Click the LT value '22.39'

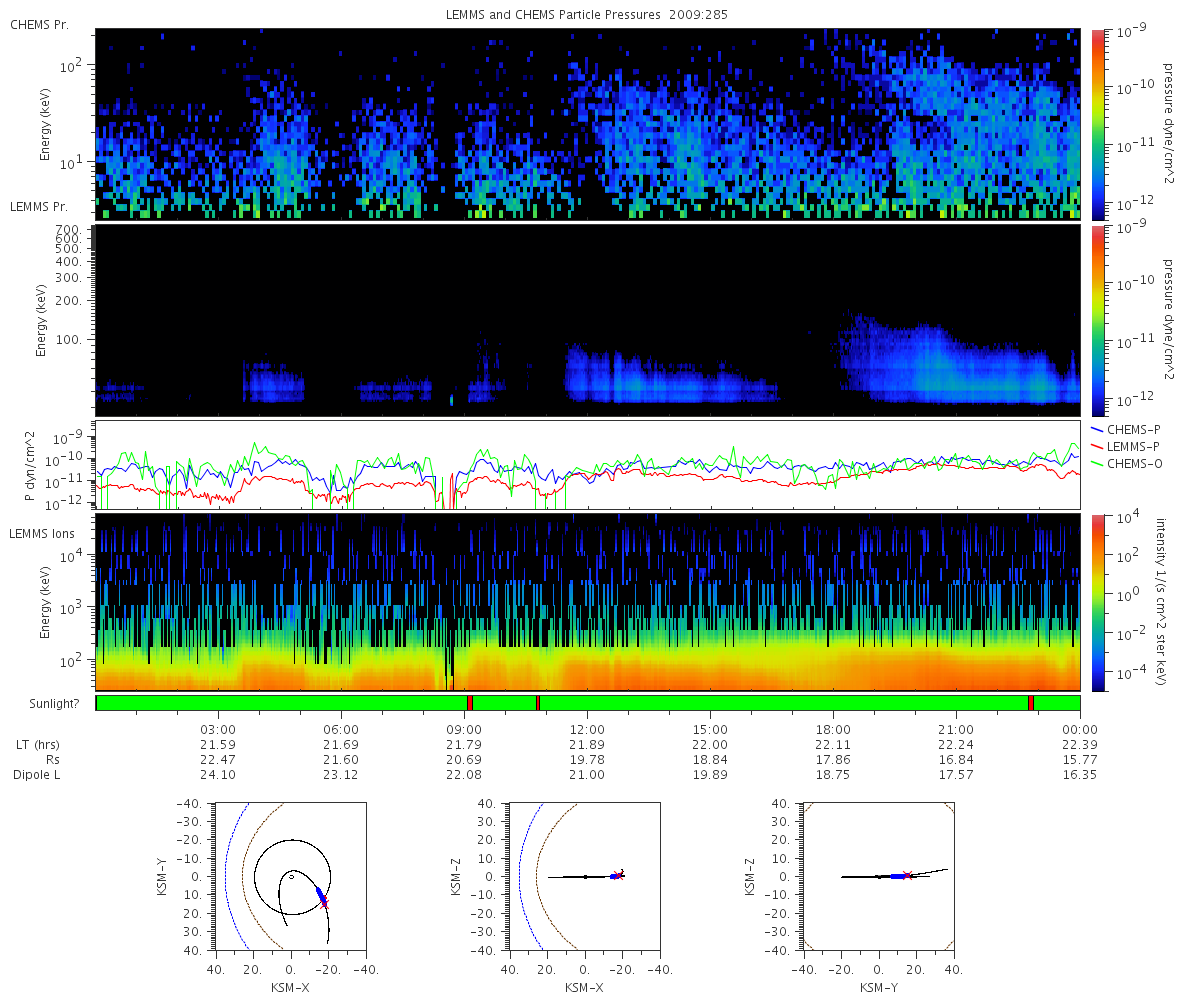1080,745
